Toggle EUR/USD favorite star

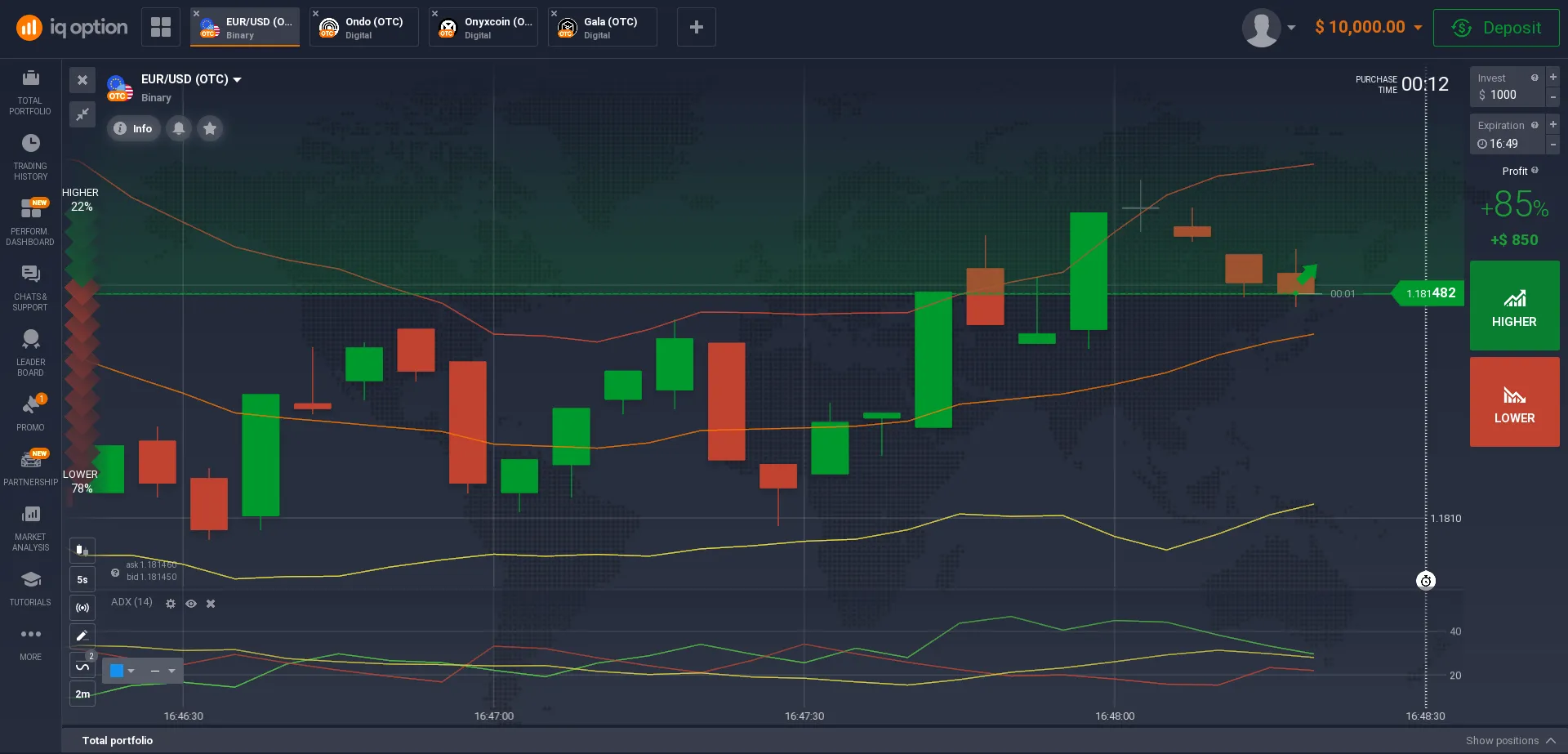210,128
